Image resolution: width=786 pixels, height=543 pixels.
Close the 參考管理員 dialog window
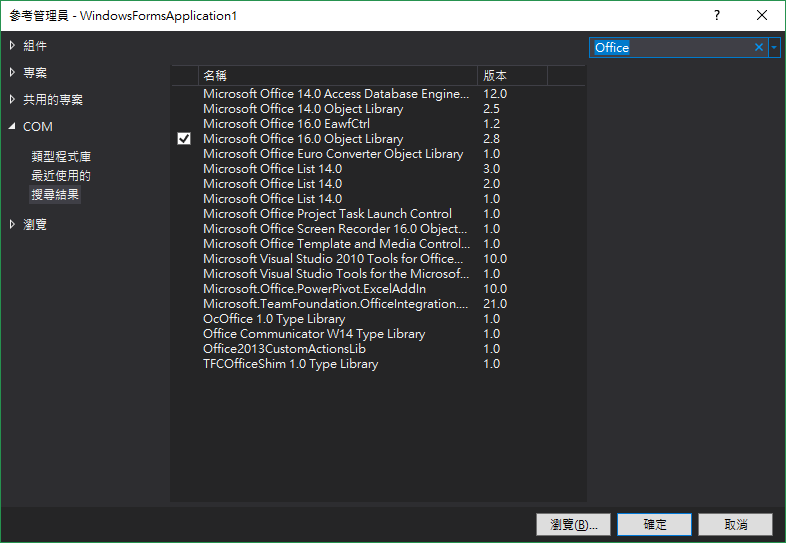click(762, 16)
